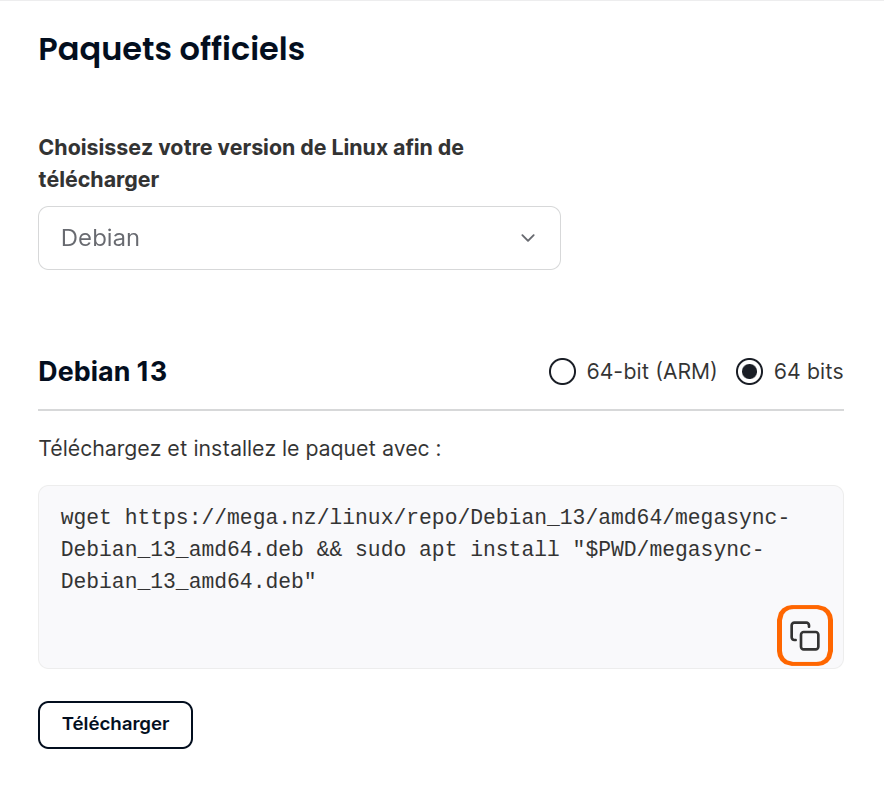
Task: Click the '64 bits' option label
Action: [808, 372]
